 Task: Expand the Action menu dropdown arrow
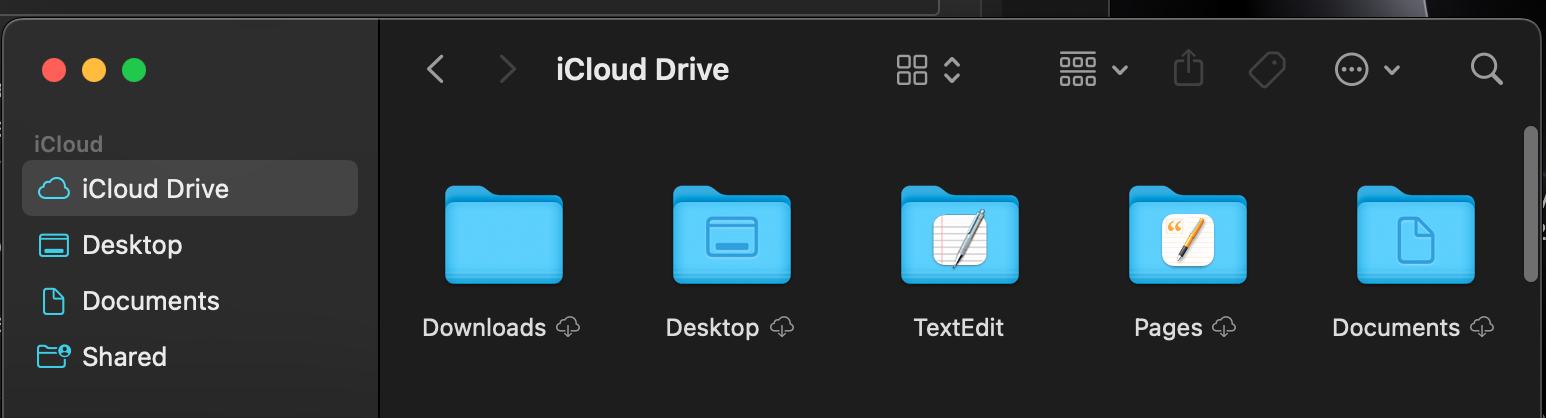tap(1391, 70)
